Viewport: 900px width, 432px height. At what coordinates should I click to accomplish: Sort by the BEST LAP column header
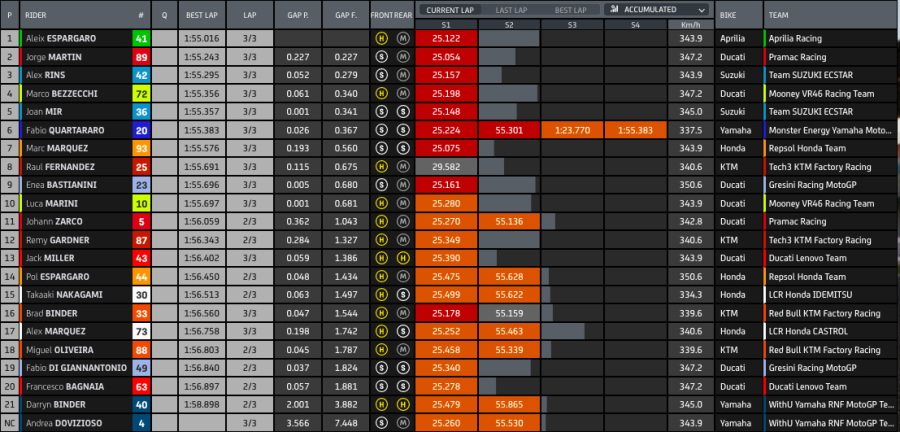(x=201, y=15)
